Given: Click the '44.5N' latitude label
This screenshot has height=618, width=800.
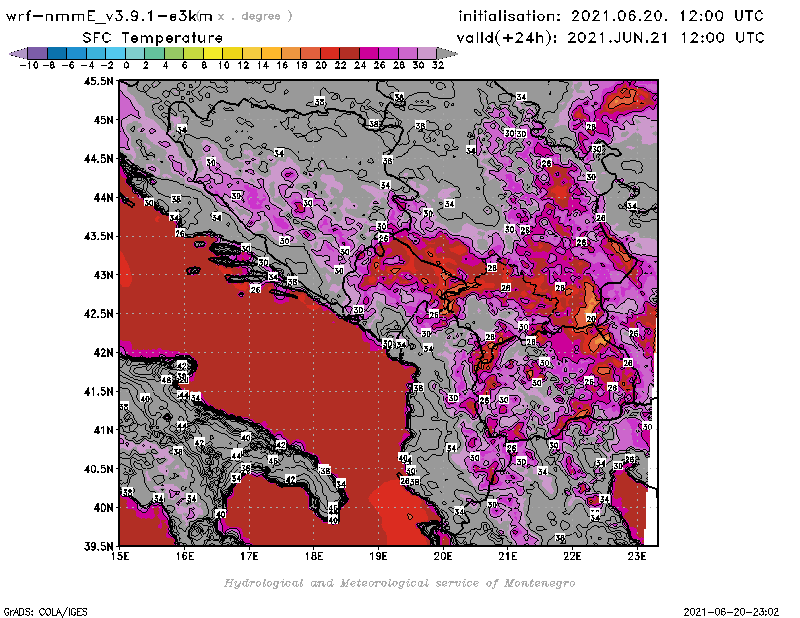Looking at the screenshot, I should pos(98,158).
